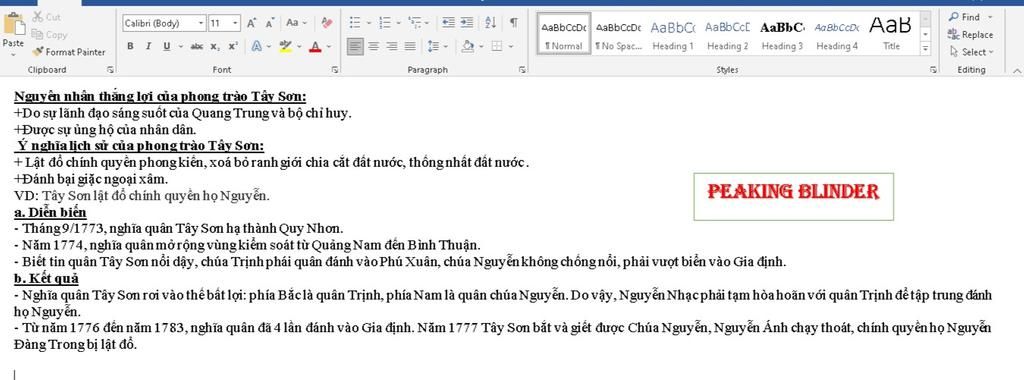The height and width of the screenshot is (380, 1024).
Task: Activate the Format Painter tool
Action: (68, 52)
